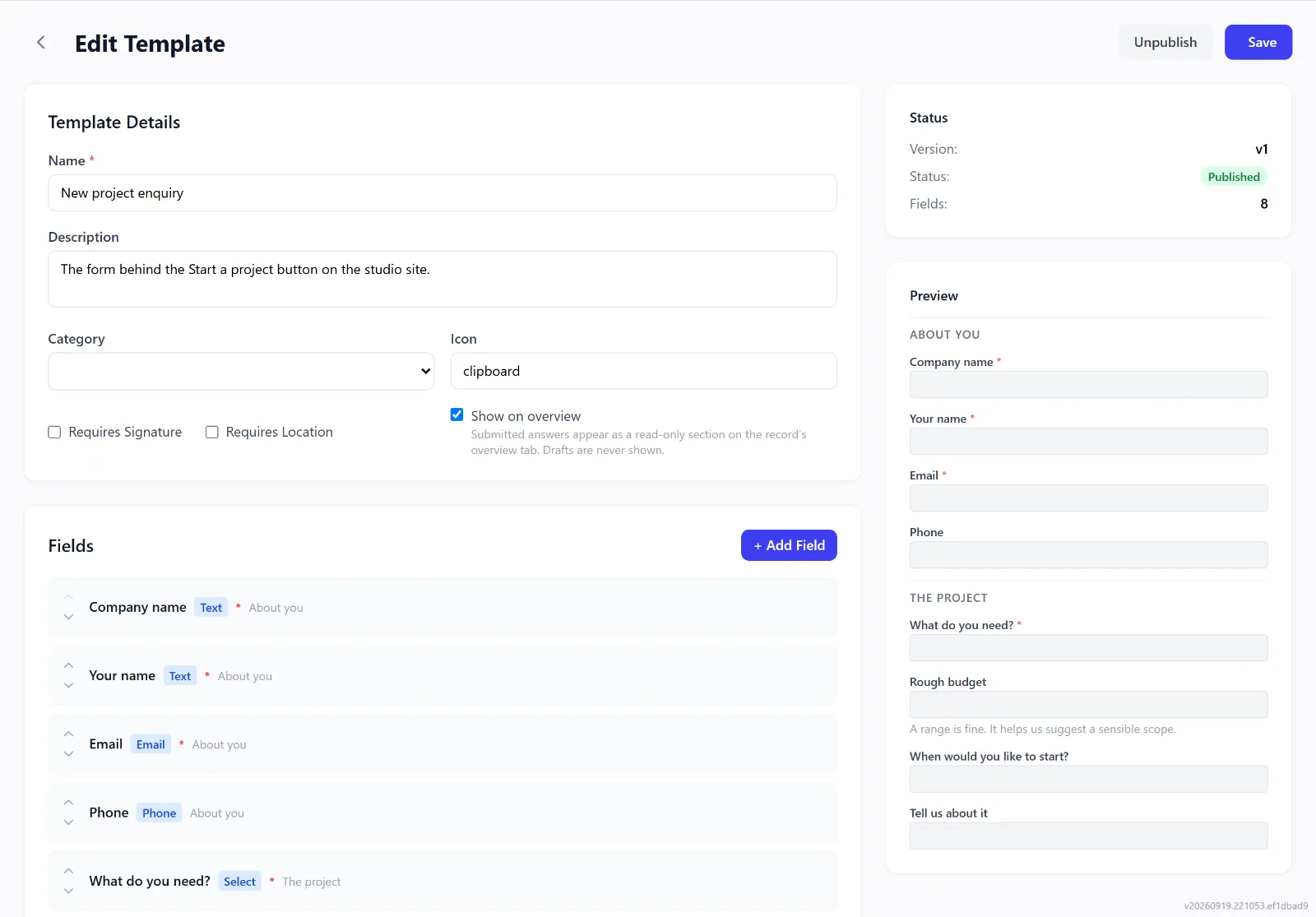Click the Select type tag
This screenshot has height=917, width=1316.
click(x=239, y=882)
